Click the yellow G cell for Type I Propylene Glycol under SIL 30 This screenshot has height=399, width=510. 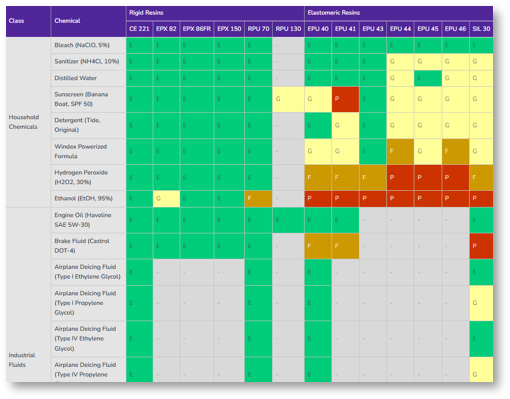pos(481,303)
